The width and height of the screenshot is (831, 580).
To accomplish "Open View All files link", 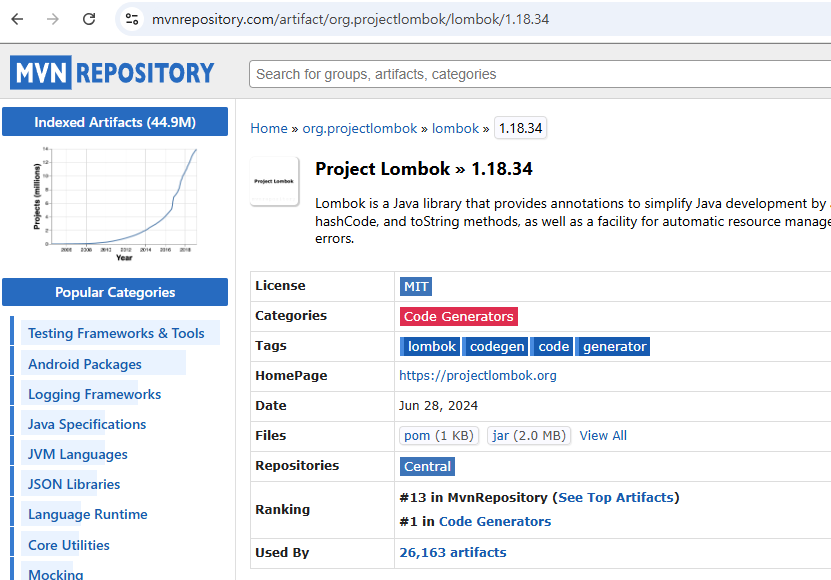I will click(x=603, y=436).
